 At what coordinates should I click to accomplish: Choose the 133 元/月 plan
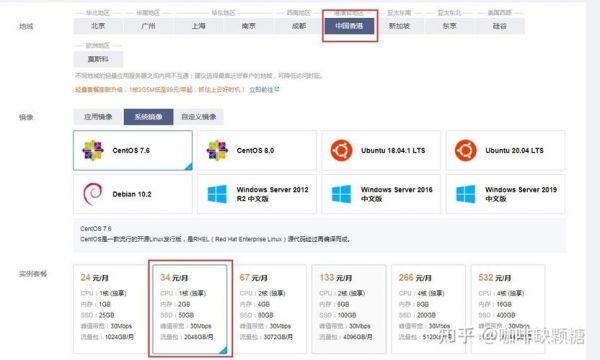pyautogui.click(x=349, y=309)
